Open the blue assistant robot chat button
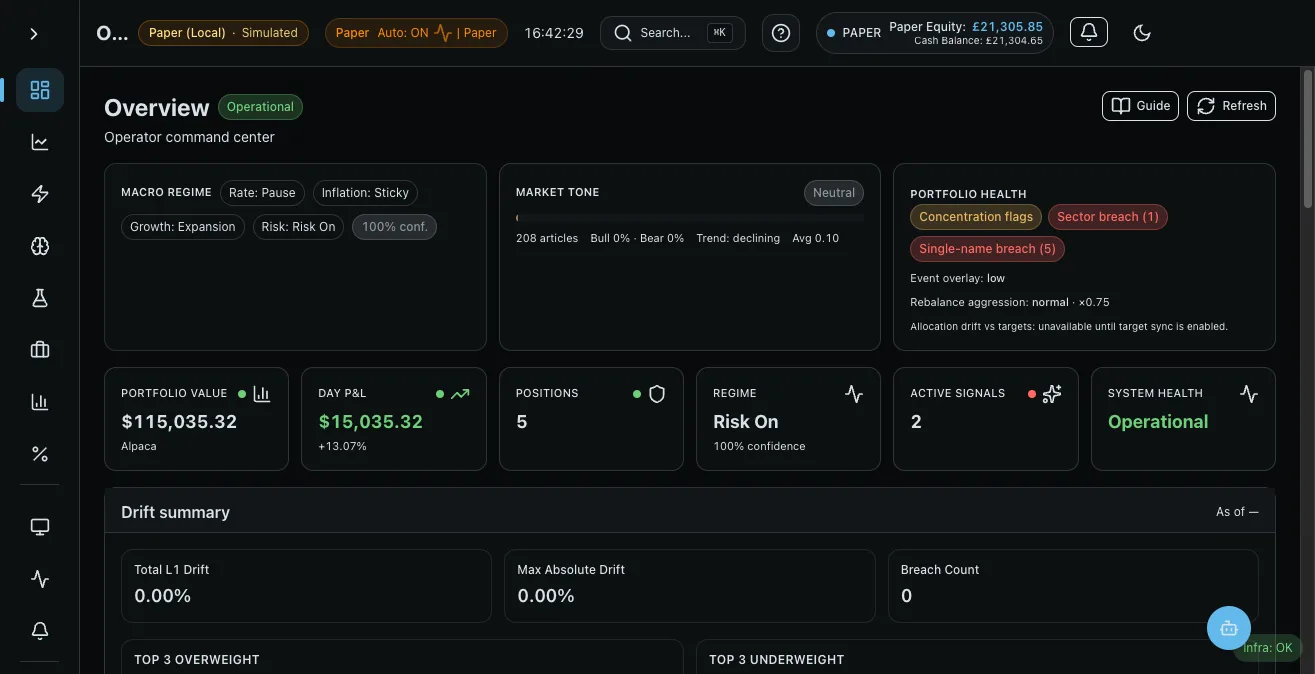The height and width of the screenshot is (674, 1315). 1229,628
